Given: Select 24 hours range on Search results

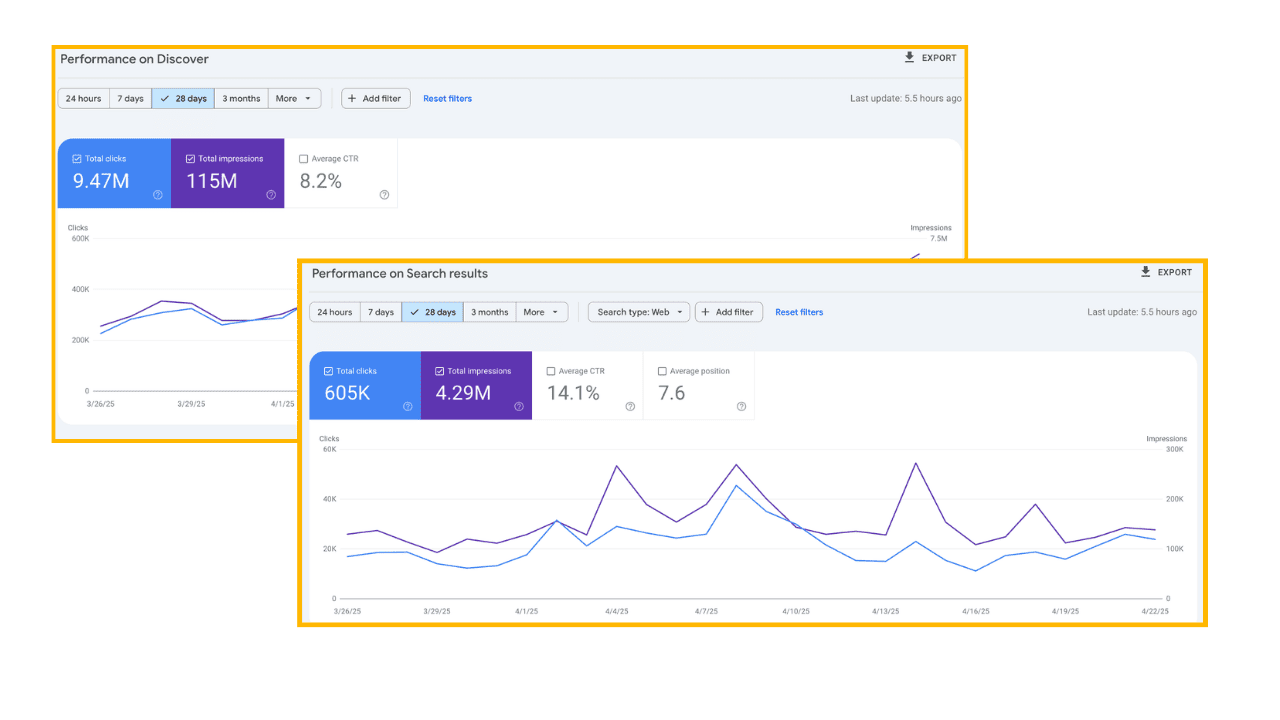Looking at the screenshot, I should tap(335, 312).
